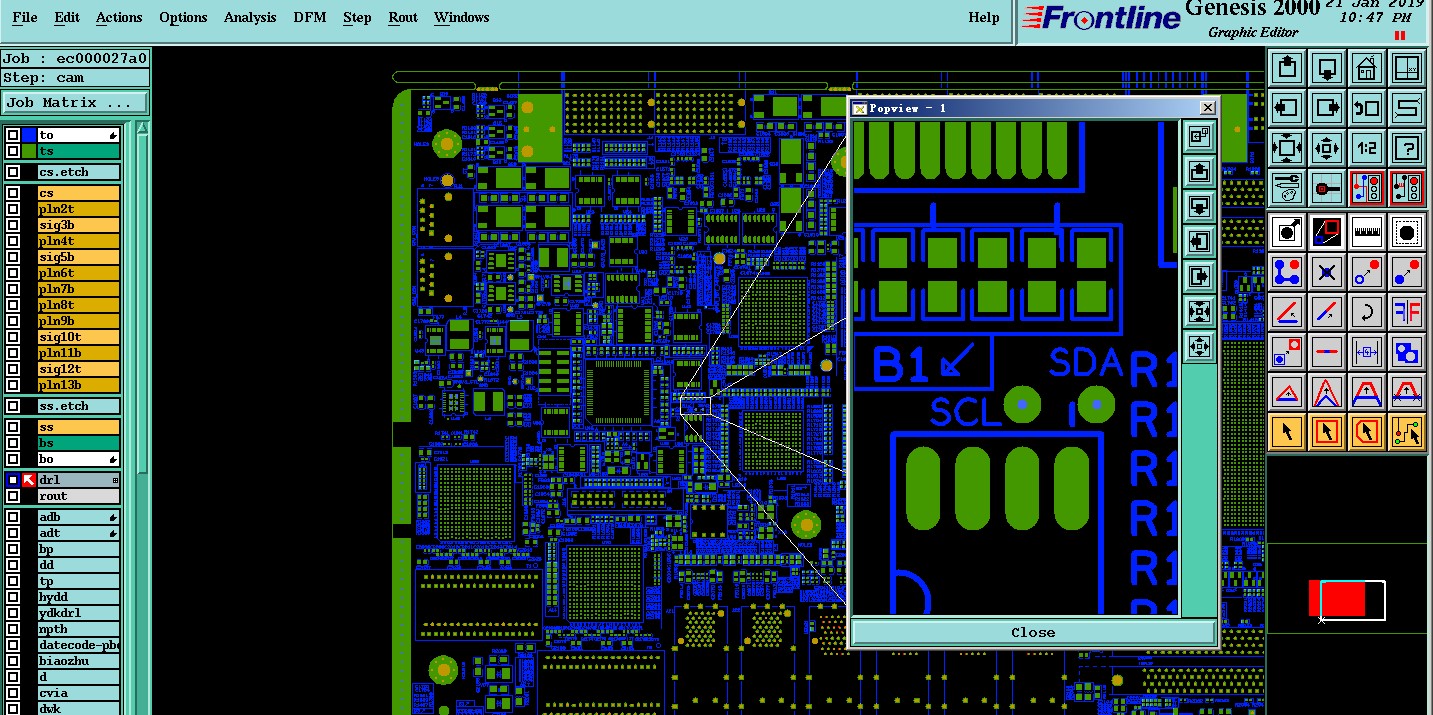Open the Step menu
Screen dimensions: 1433x715
pyautogui.click(x=357, y=17)
